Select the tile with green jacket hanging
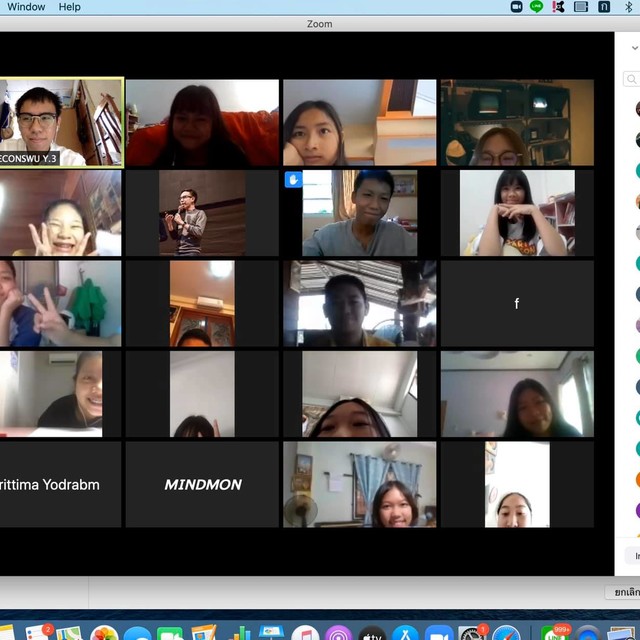Viewport: 640px width, 640px height. (x=60, y=304)
